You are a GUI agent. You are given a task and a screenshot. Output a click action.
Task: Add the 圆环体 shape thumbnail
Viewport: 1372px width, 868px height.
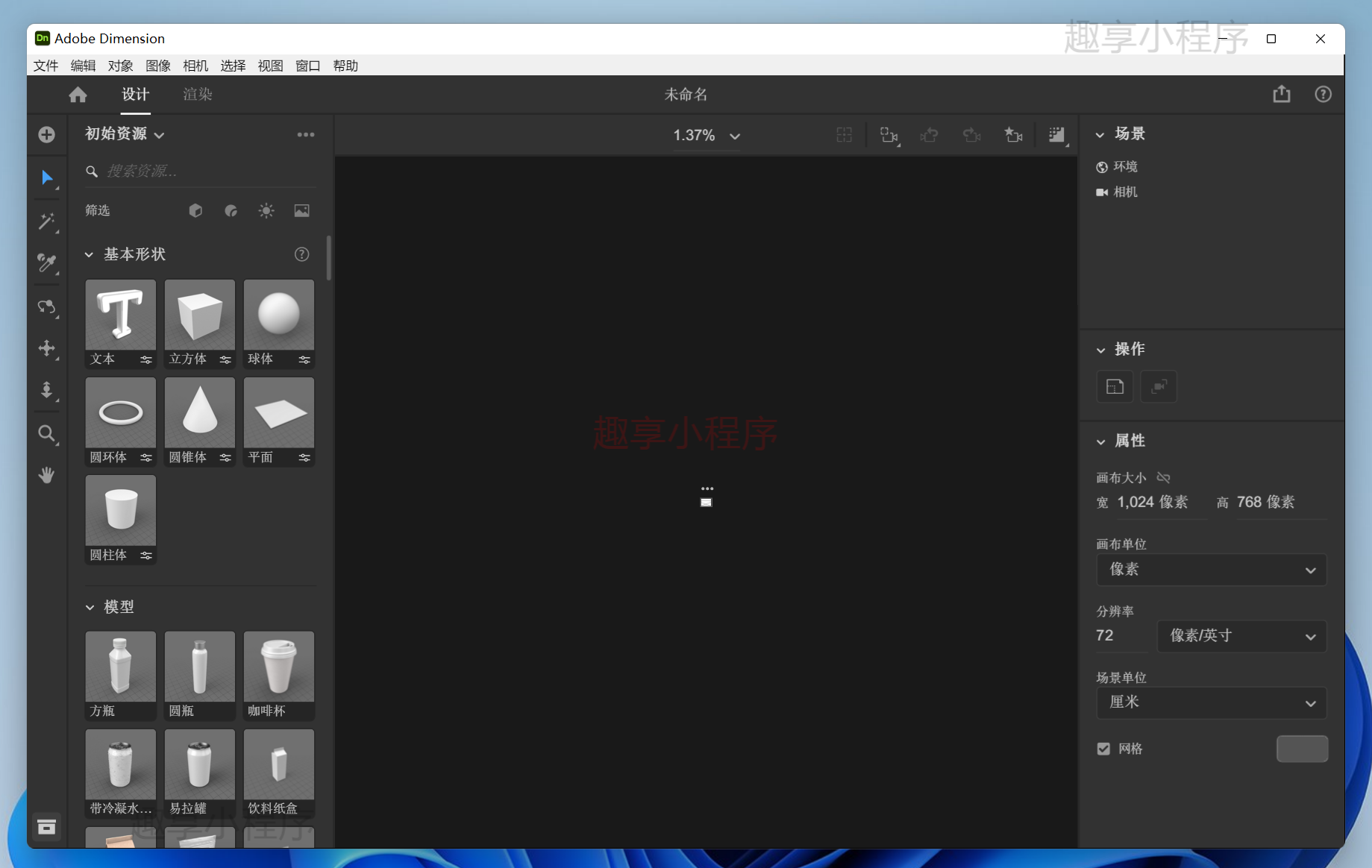coord(121,412)
